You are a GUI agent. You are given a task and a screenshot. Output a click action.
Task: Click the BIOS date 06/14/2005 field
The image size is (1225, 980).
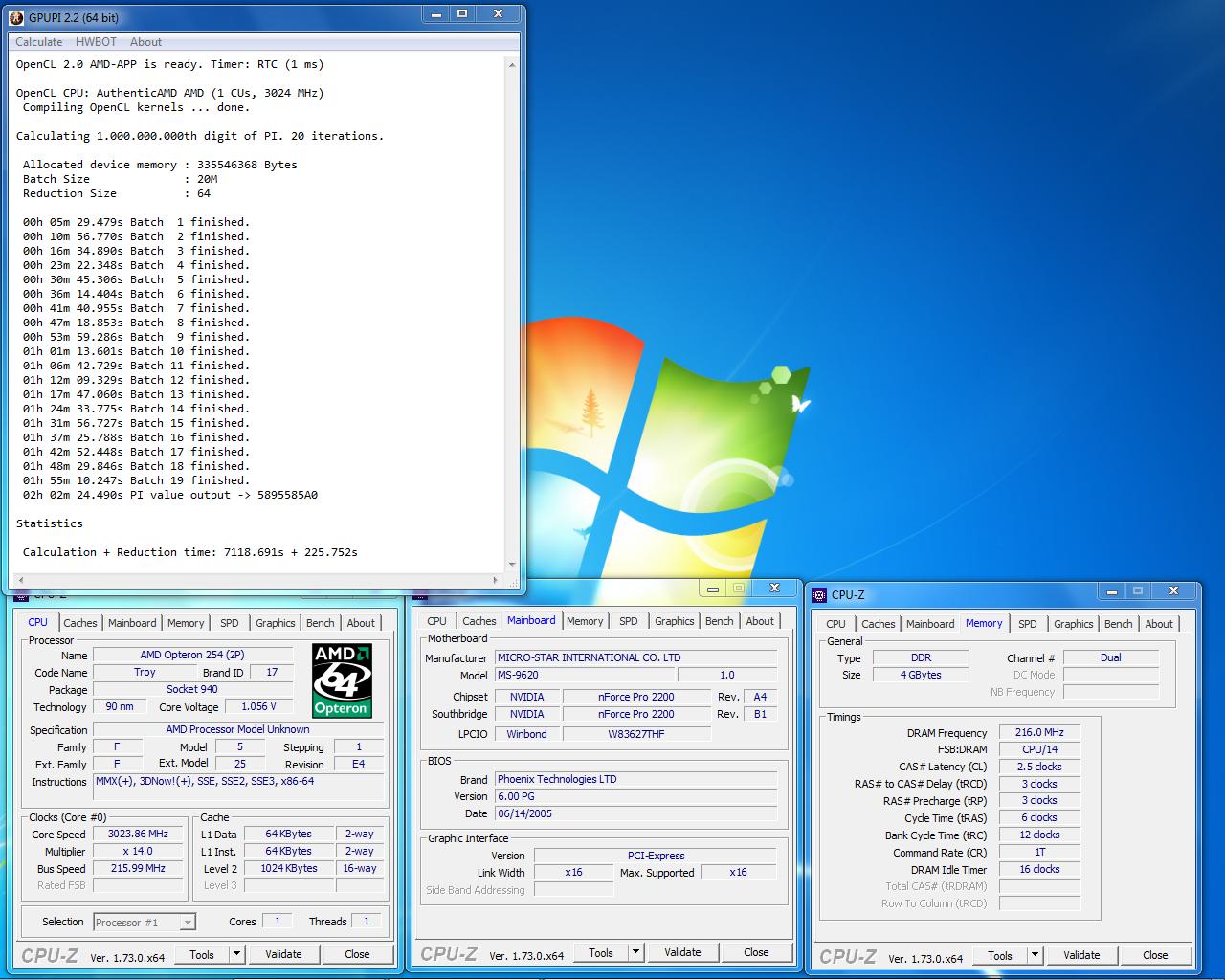click(635, 813)
